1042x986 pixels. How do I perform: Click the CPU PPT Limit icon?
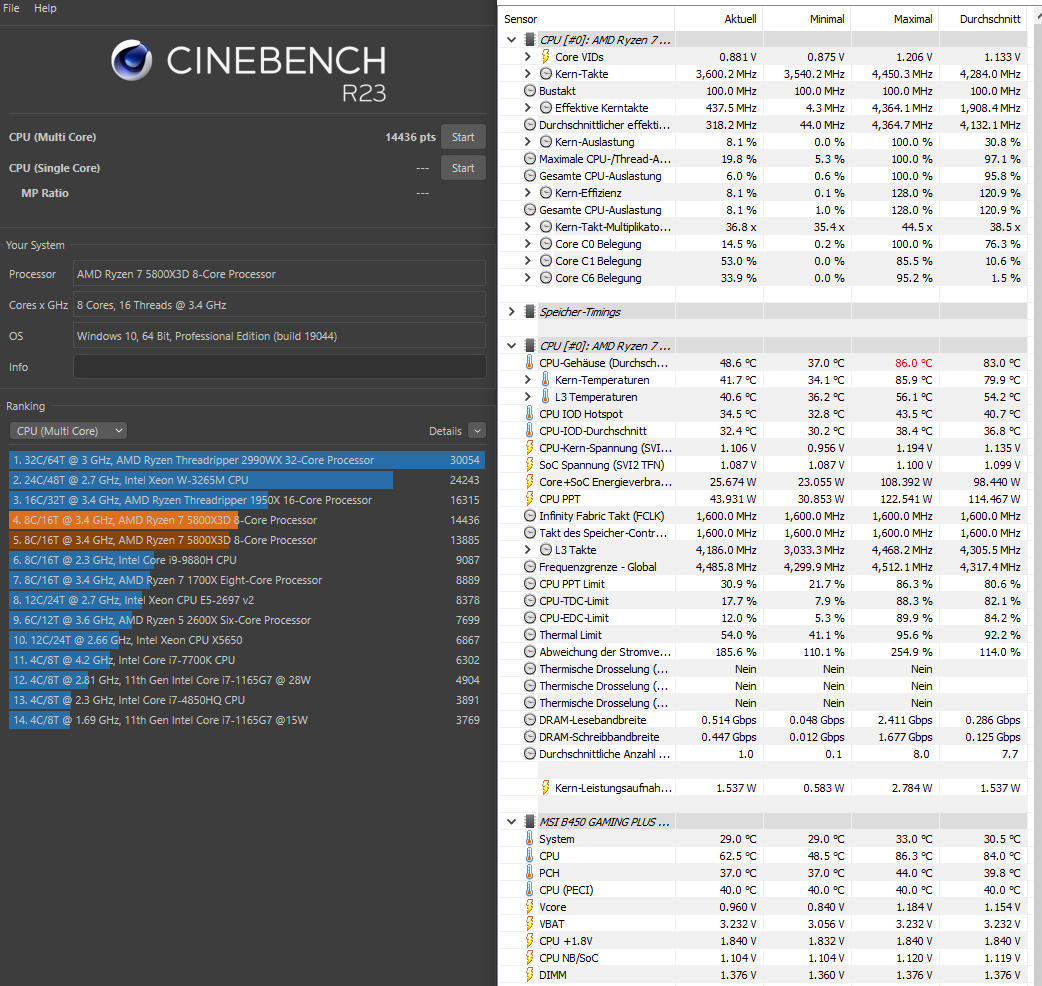pyautogui.click(x=530, y=583)
